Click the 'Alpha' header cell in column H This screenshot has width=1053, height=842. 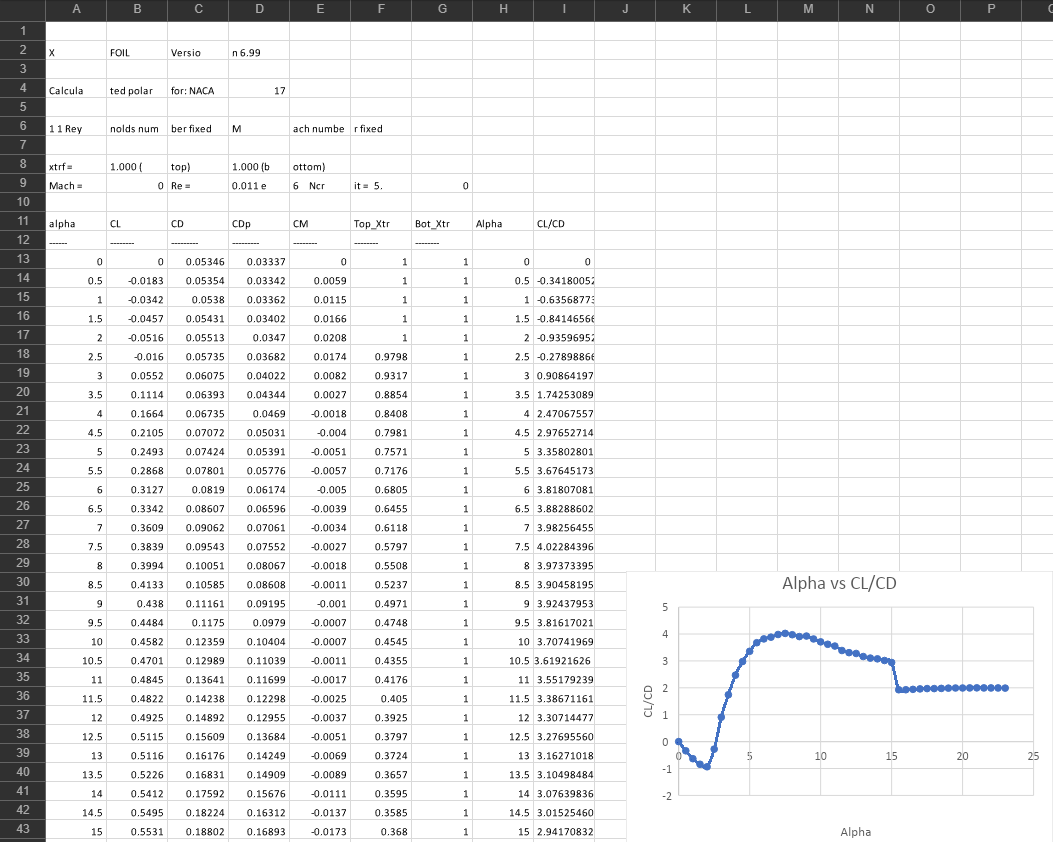(x=503, y=223)
